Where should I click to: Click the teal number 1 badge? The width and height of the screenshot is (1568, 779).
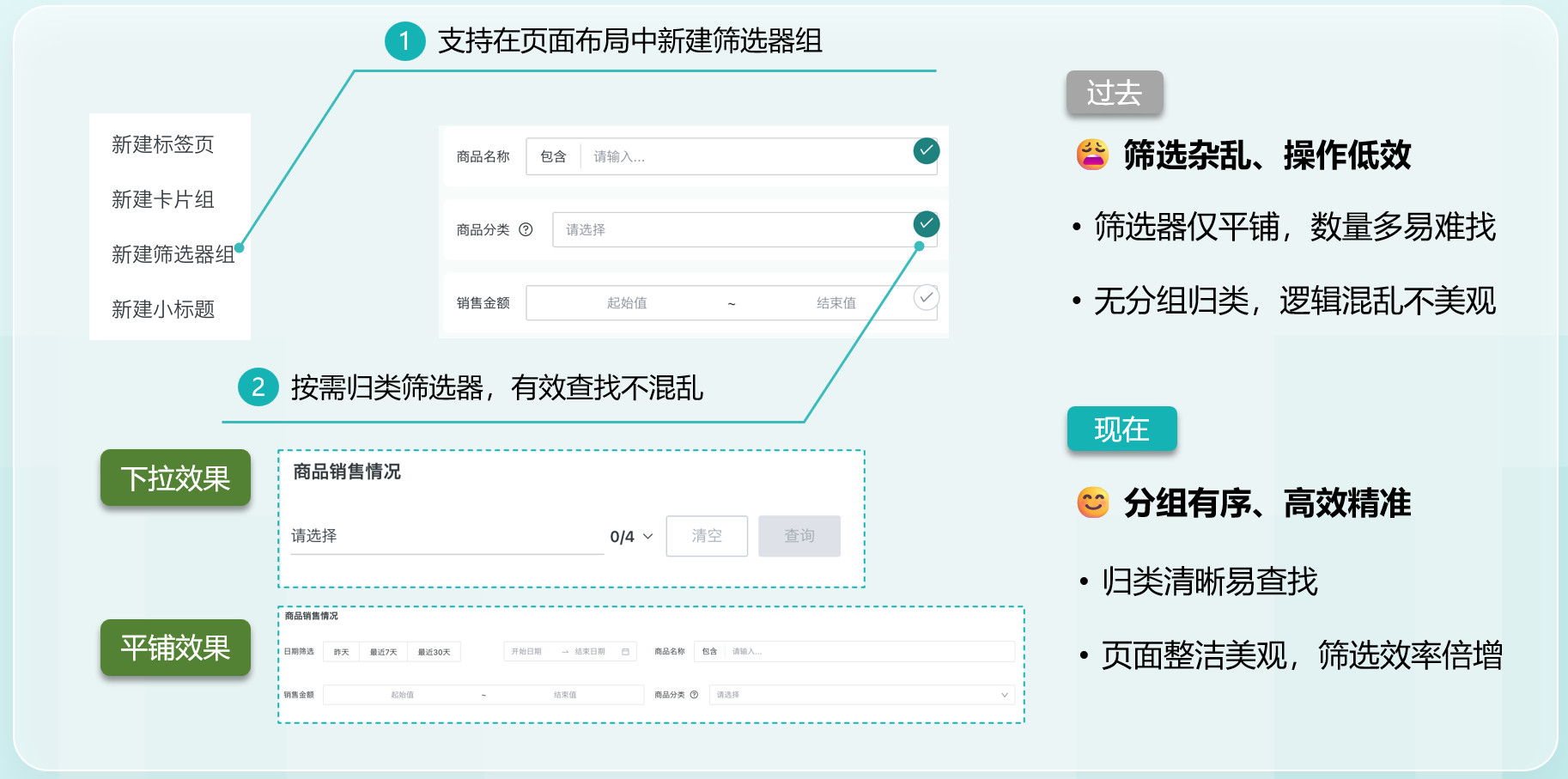pos(404,41)
